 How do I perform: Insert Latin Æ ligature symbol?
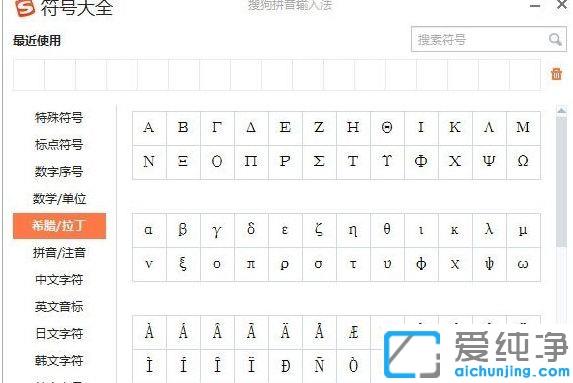(x=353, y=332)
